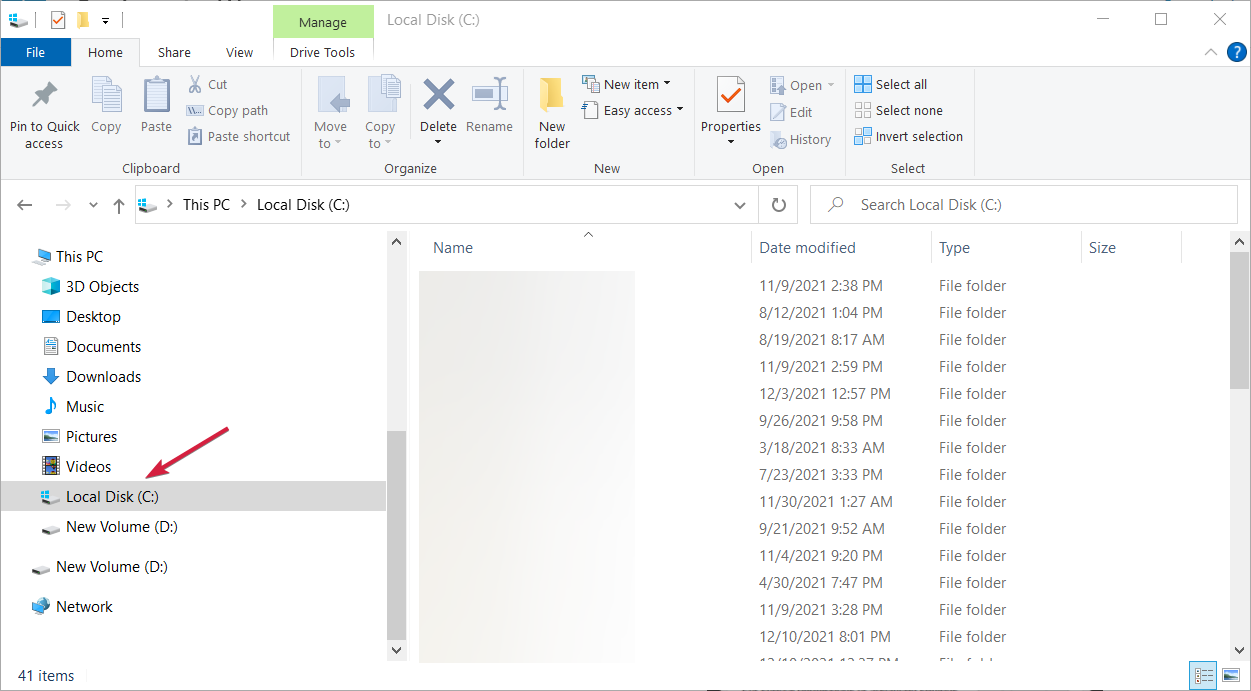Click Copy path in the ribbon
1251x691 pixels.
point(228,111)
